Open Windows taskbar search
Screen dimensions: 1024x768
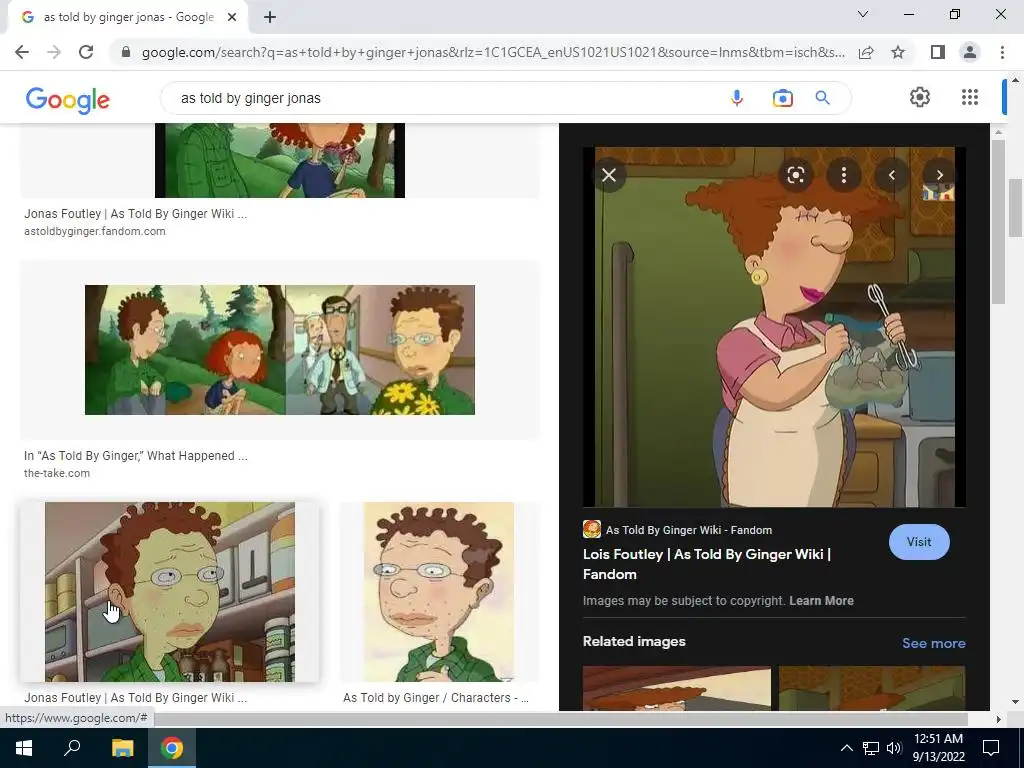pos(72,748)
